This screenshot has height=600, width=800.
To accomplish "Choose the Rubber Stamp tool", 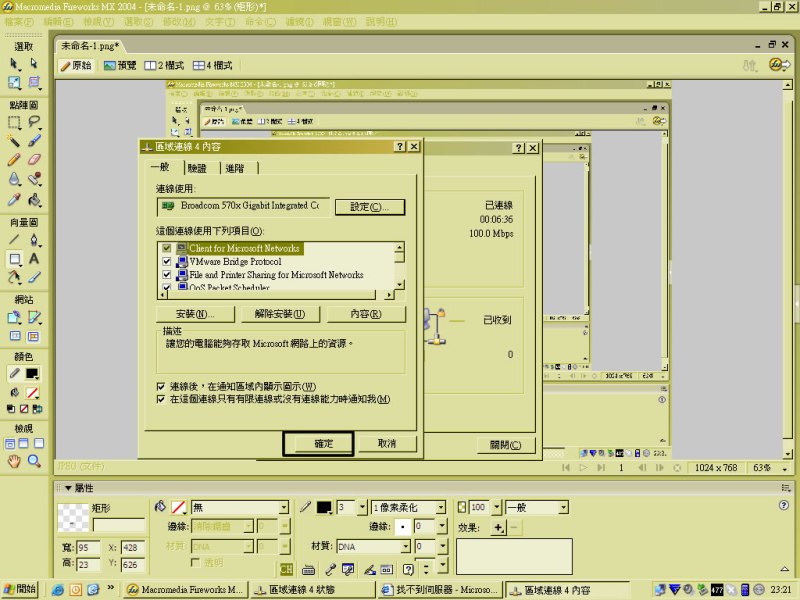I will 34,179.
